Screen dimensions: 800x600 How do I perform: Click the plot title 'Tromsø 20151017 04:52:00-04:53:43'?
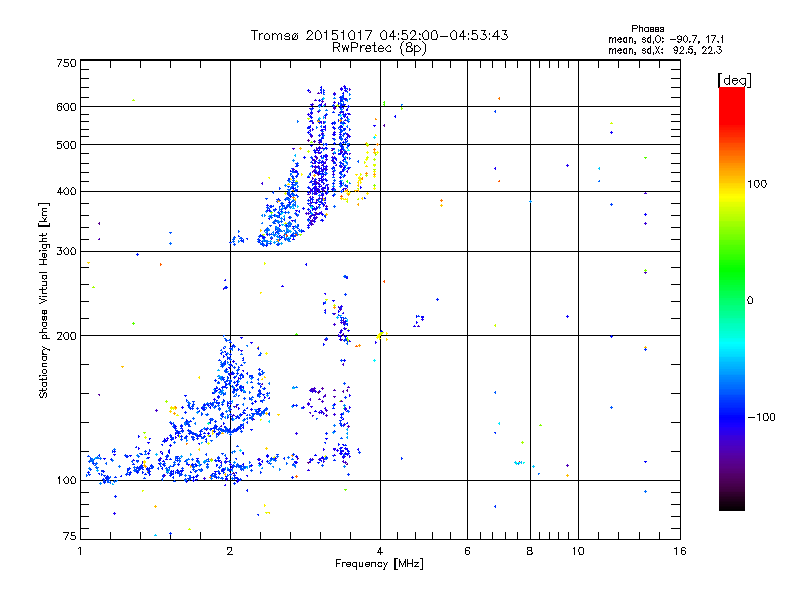click(379, 35)
